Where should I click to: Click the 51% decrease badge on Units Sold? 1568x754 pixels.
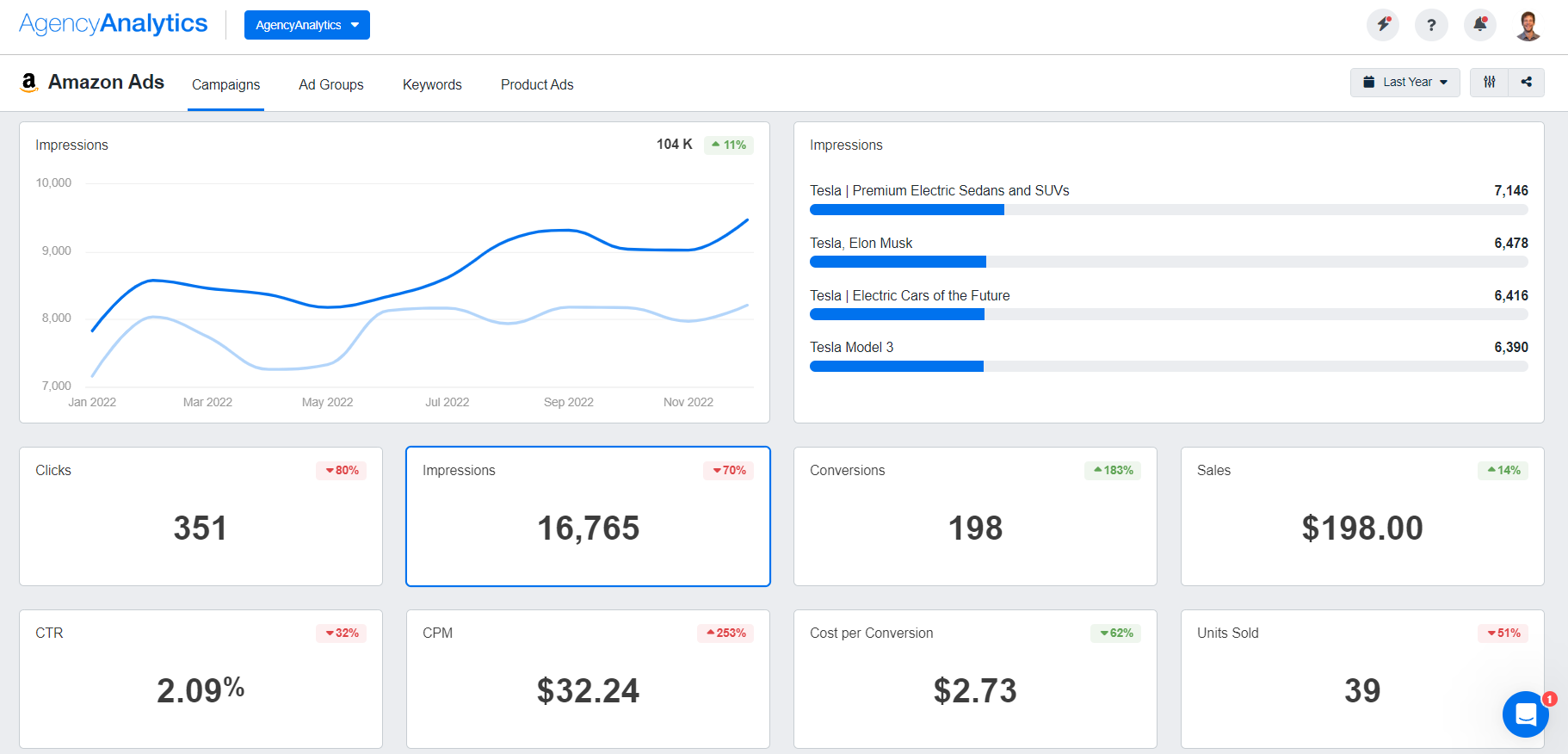[1503, 633]
